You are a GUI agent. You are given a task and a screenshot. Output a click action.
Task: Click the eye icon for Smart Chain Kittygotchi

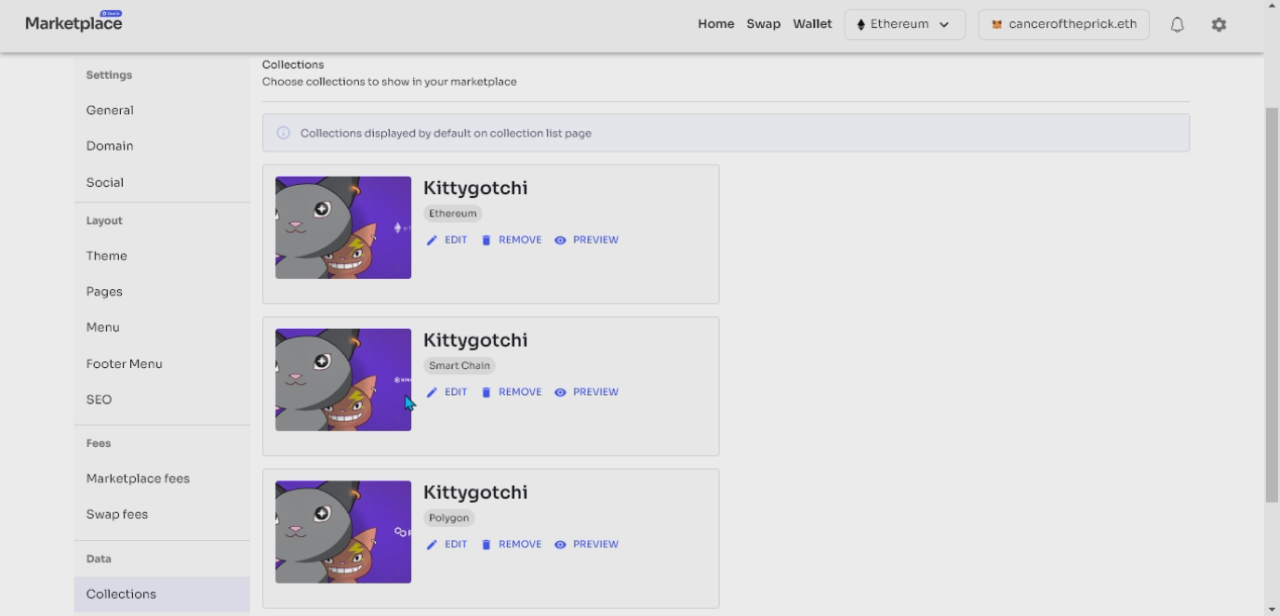point(560,392)
